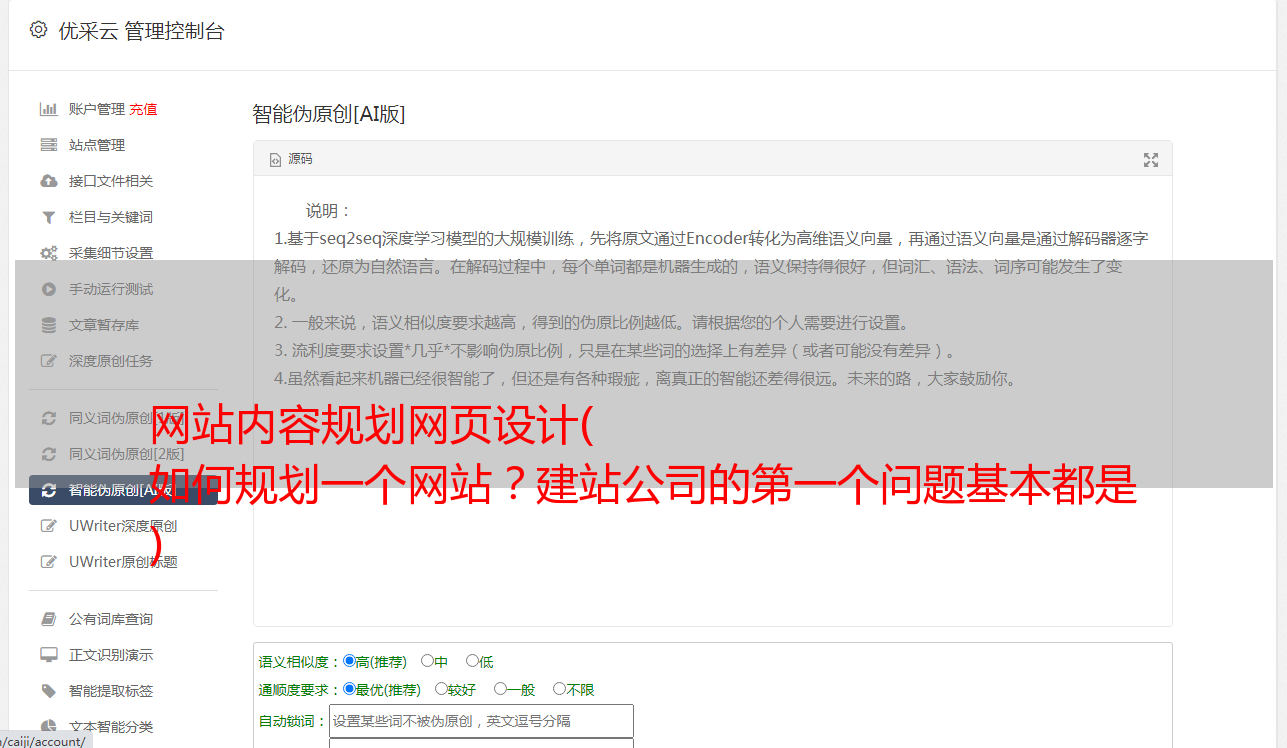This screenshot has height=748, width=1287.
Task: Click the 自动锁词 input field
Action: click(x=481, y=721)
